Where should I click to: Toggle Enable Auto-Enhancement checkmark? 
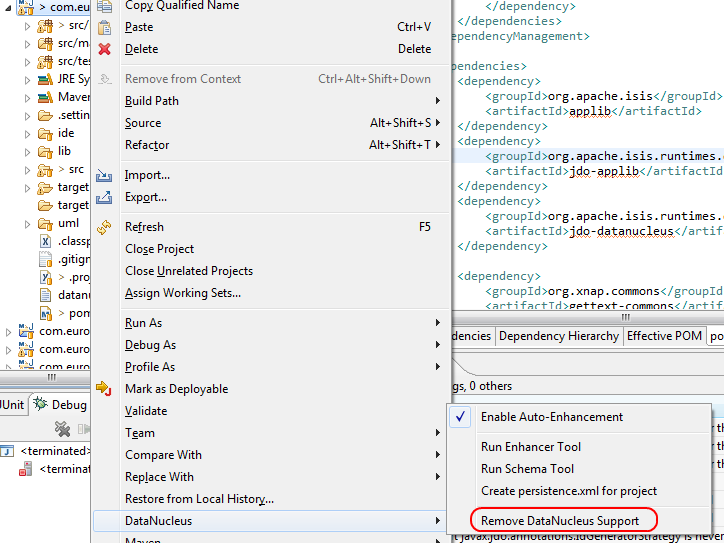pyautogui.click(x=461, y=417)
